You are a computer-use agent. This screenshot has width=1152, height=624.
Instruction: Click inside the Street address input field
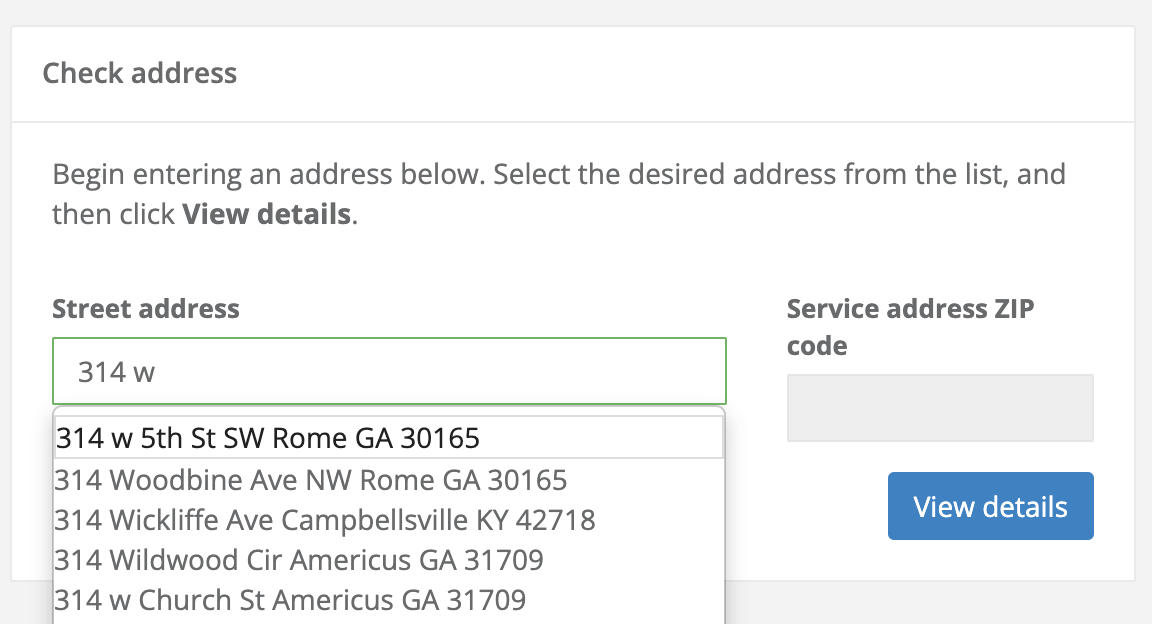click(x=388, y=370)
